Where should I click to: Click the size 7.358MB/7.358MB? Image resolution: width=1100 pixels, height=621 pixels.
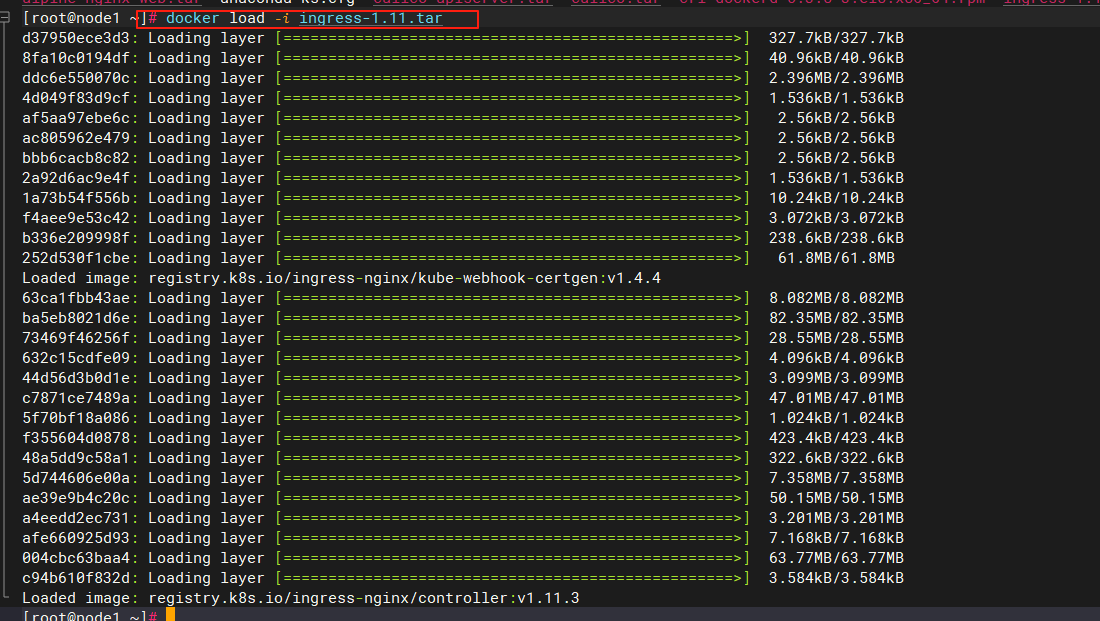coord(836,478)
